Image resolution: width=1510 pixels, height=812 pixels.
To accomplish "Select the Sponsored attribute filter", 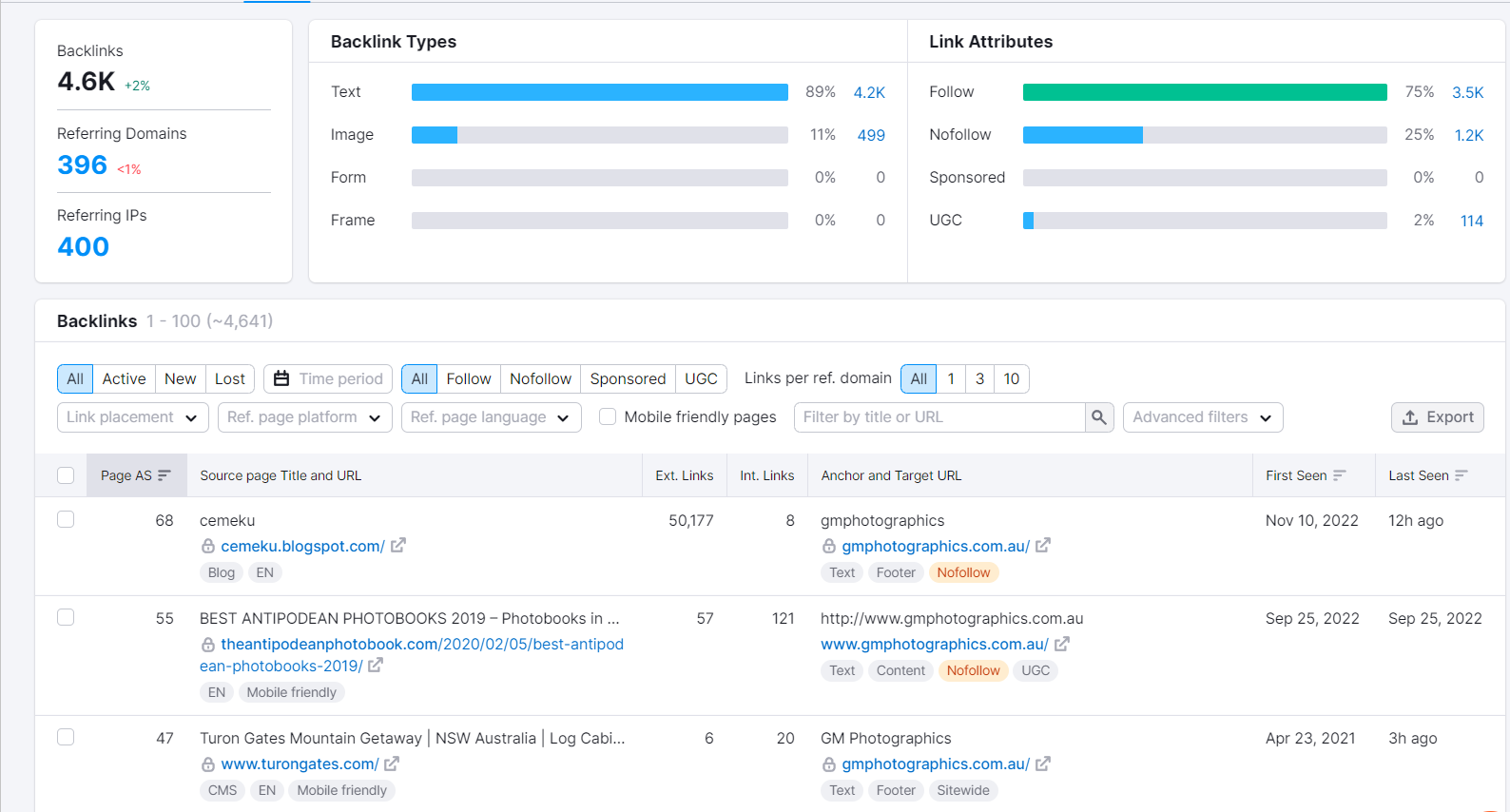I will tap(629, 378).
